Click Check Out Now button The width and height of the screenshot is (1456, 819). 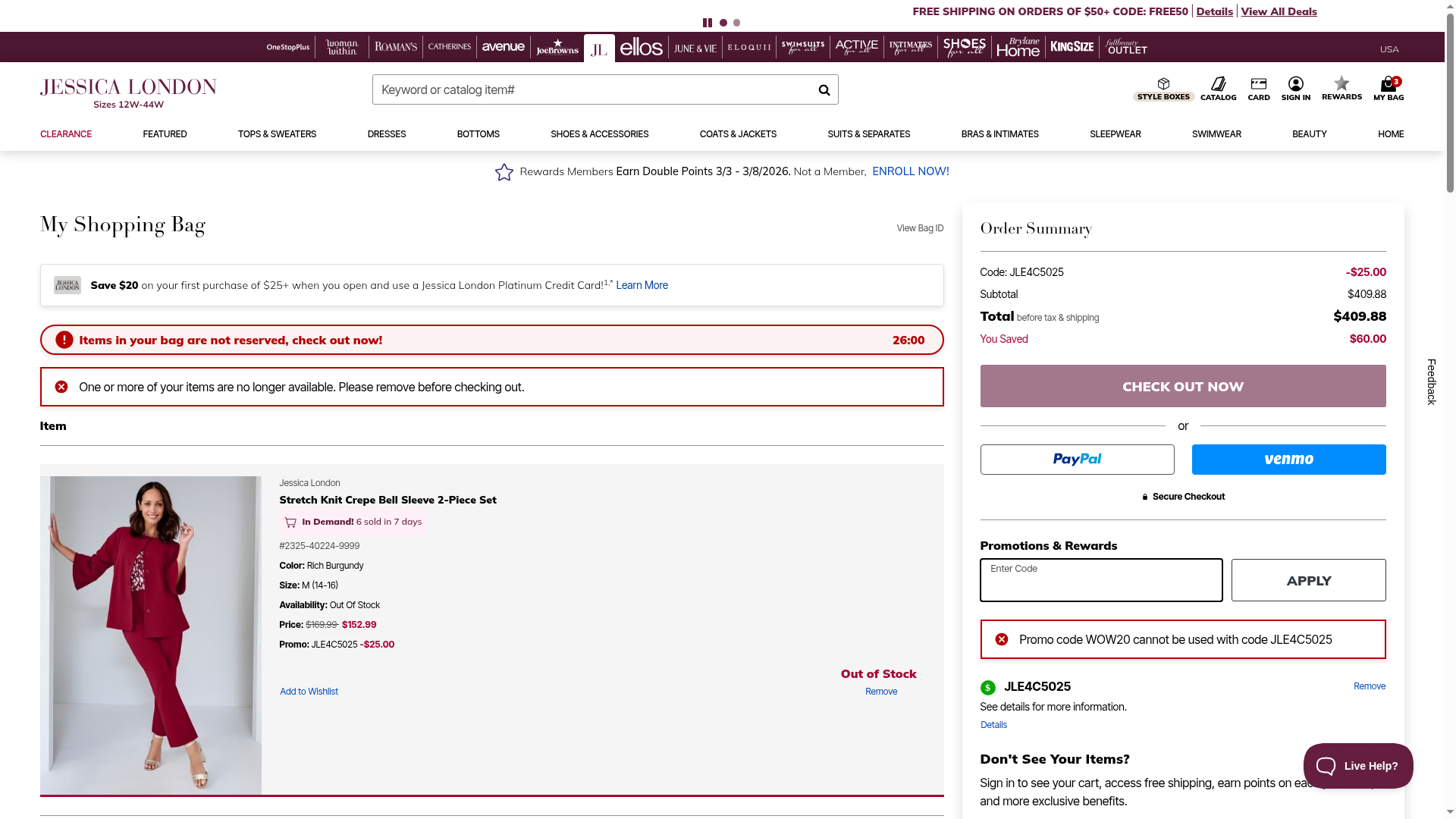tap(1182, 386)
